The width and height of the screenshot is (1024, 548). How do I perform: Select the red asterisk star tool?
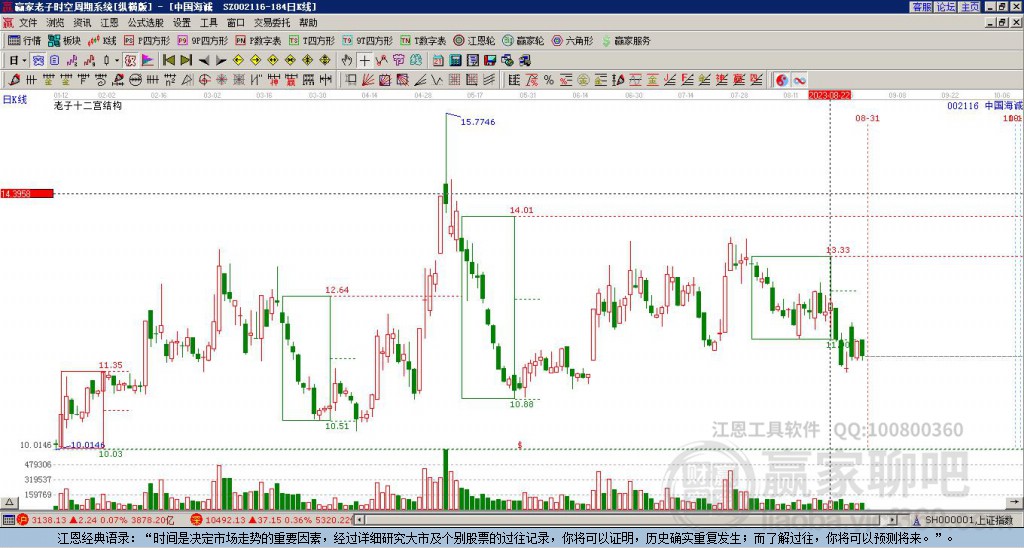coord(221,80)
